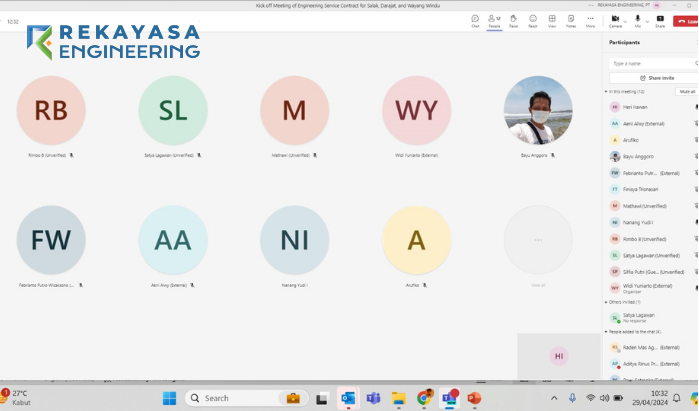Open the Chat panel
Viewport: 699px width, 411px height.
475,20
